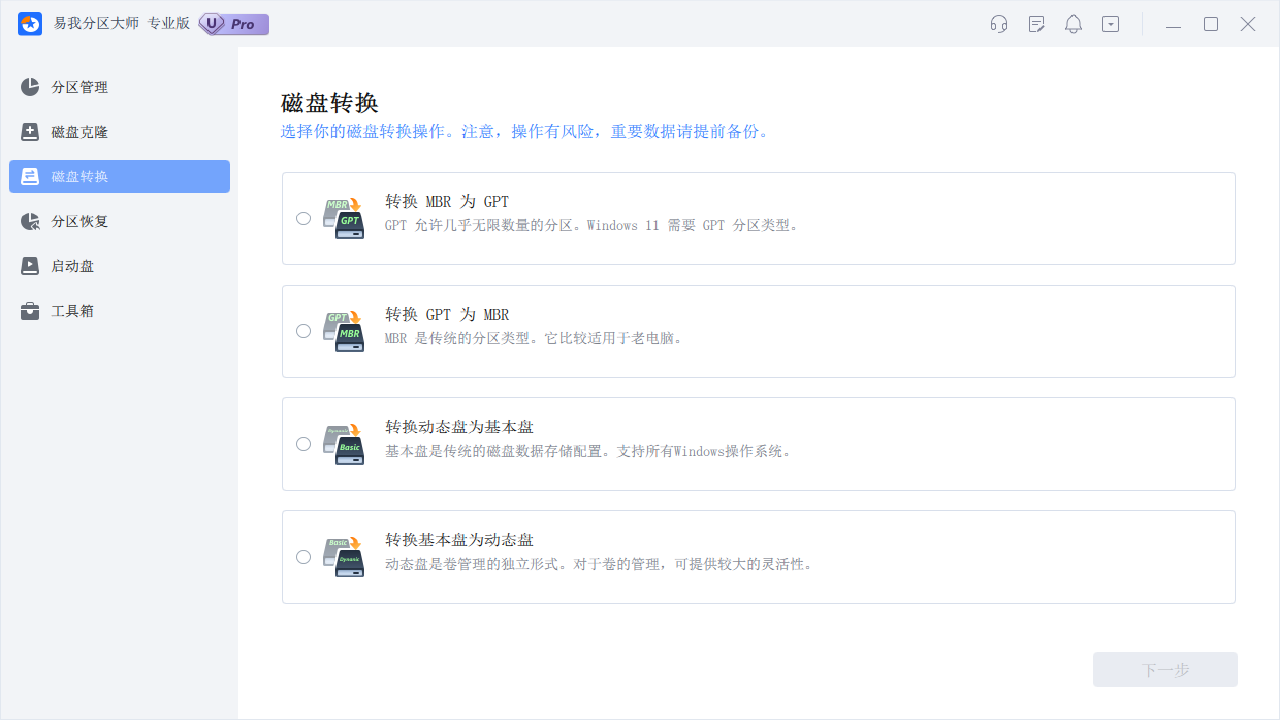
Task: Expand the dropdown arrow in title bar
Action: (x=1110, y=24)
